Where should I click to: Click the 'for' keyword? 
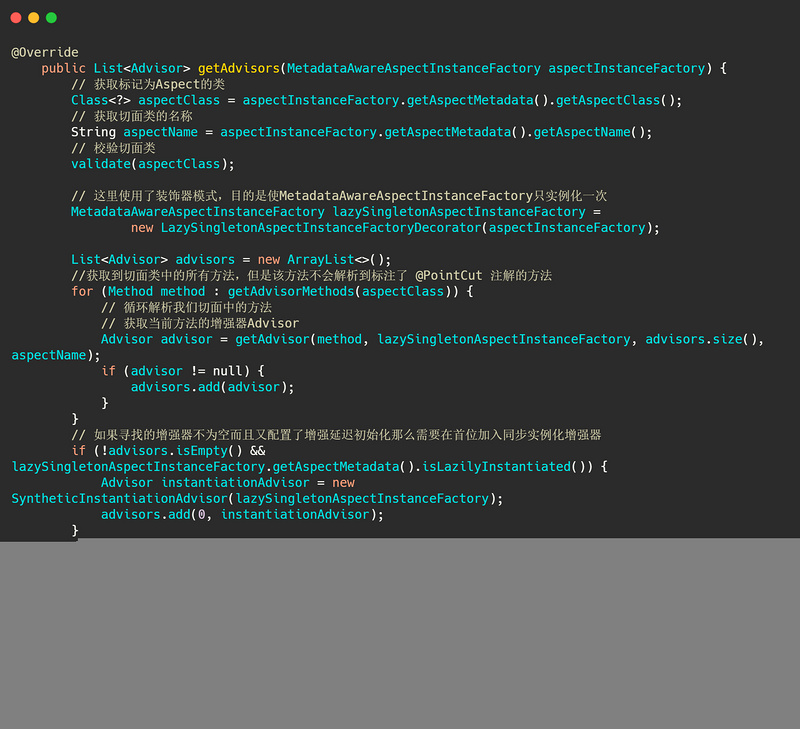82,291
